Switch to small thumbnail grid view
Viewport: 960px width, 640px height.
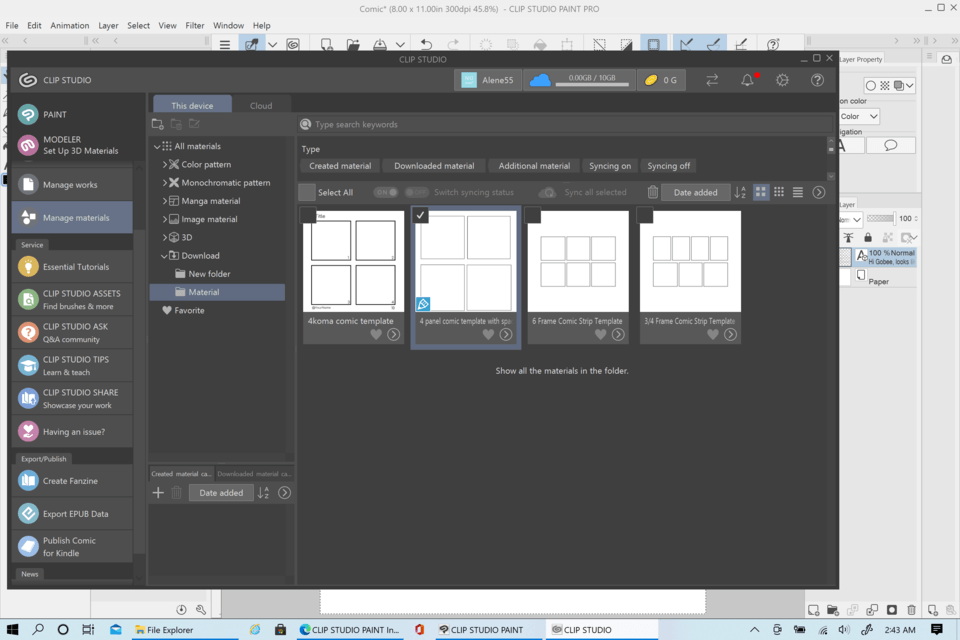coord(779,192)
